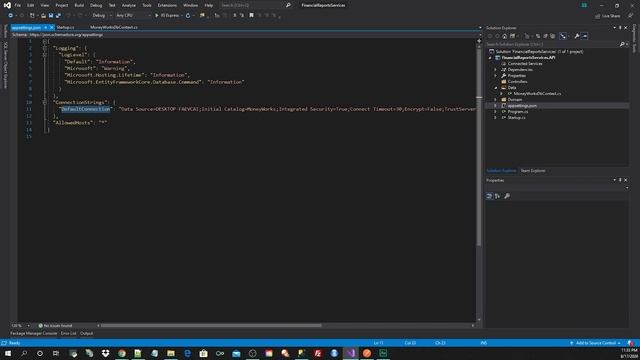Open the Package Manager Console tab
The height and width of the screenshot is (360, 640).
tap(33, 333)
